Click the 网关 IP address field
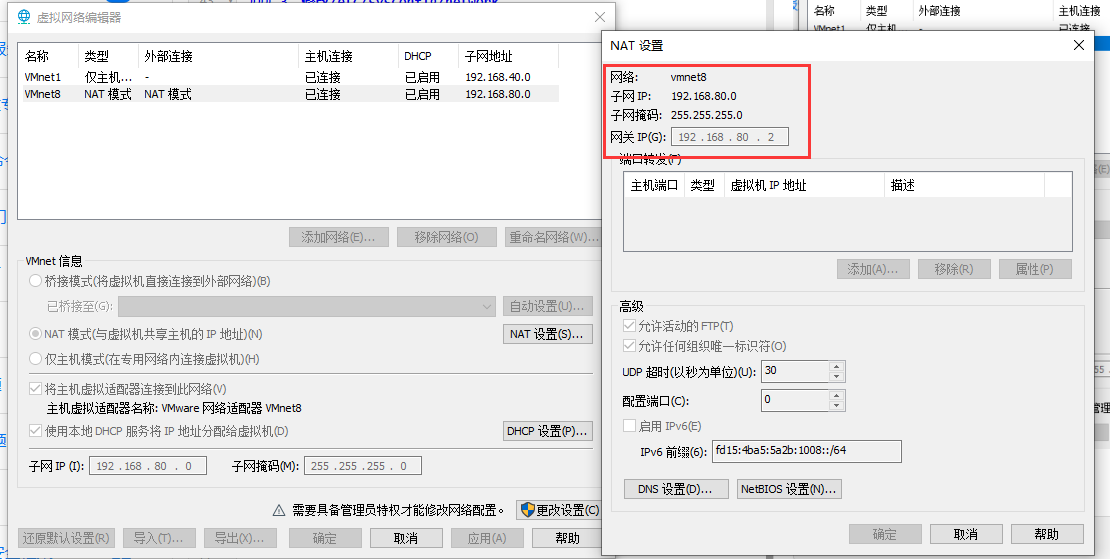 728,137
